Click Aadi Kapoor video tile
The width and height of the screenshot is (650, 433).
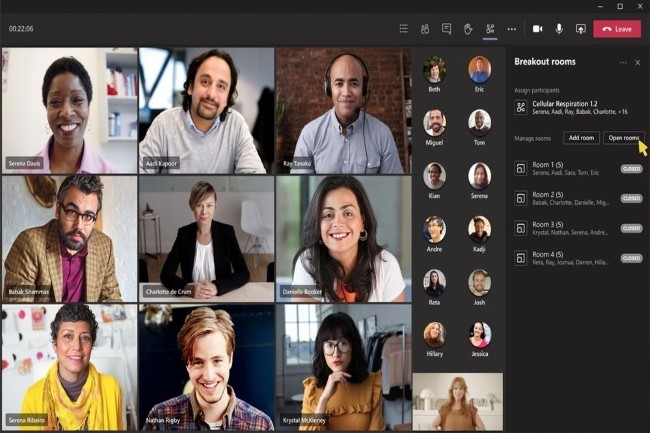coord(206,110)
